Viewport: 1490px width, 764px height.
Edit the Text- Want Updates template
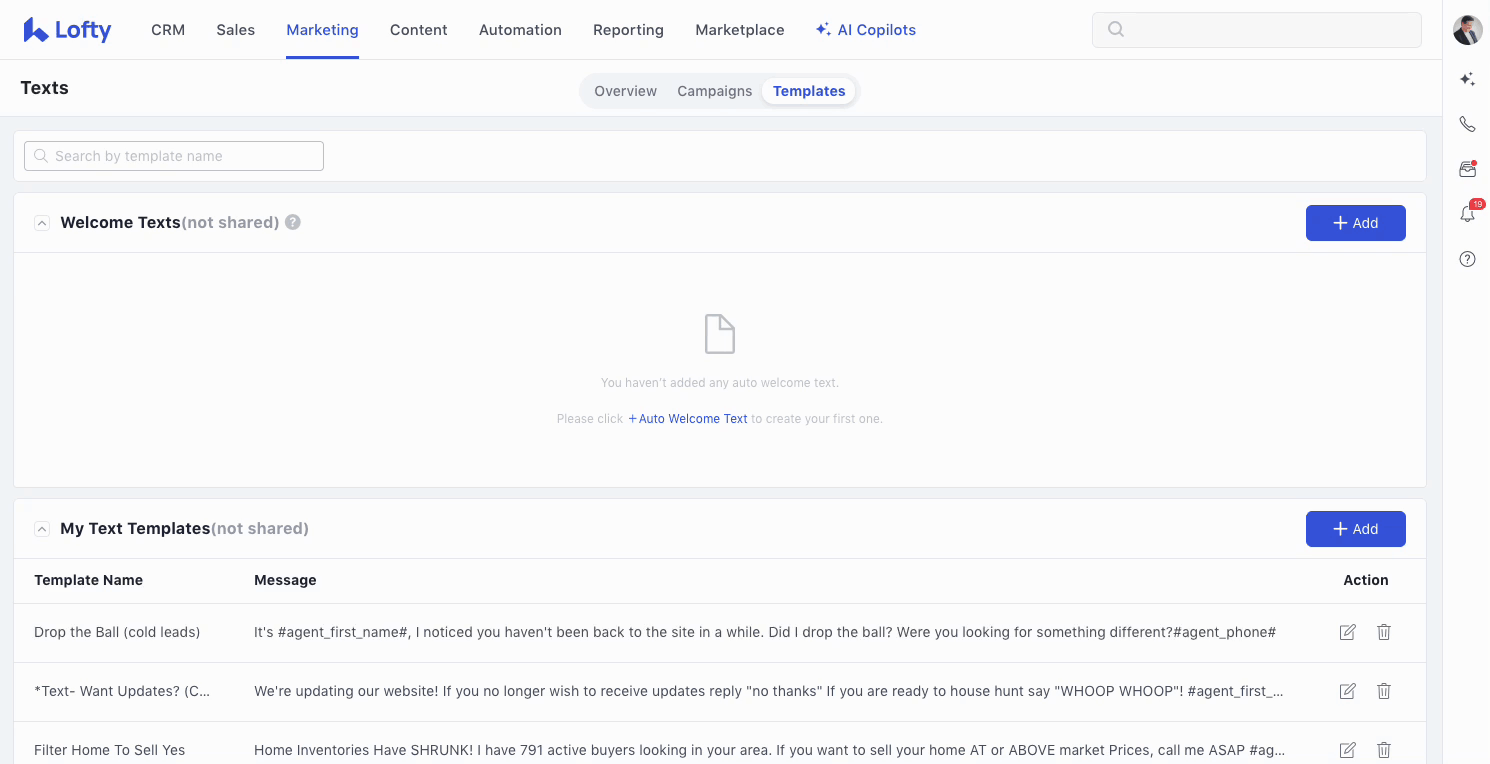tap(1347, 691)
